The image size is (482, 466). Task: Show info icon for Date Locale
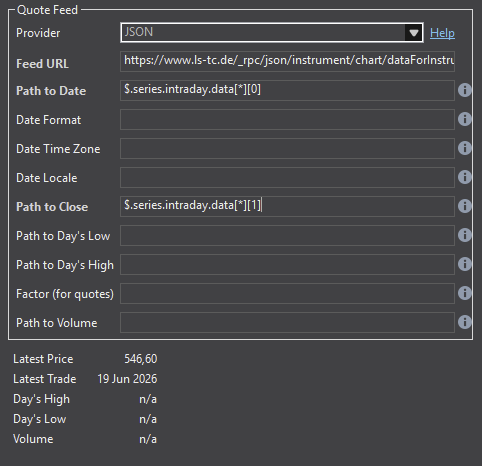pyautogui.click(x=465, y=177)
